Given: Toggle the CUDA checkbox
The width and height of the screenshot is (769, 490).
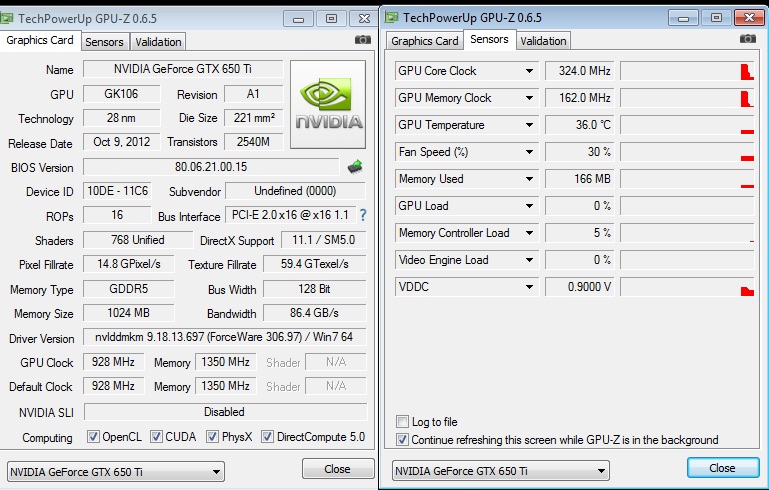Looking at the screenshot, I should tap(156, 437).
